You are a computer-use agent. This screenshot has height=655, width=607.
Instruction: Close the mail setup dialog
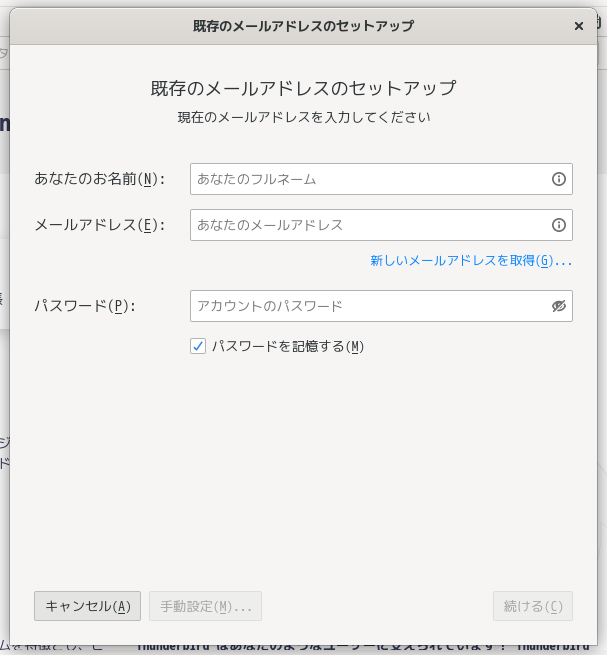tap(579, 26)
